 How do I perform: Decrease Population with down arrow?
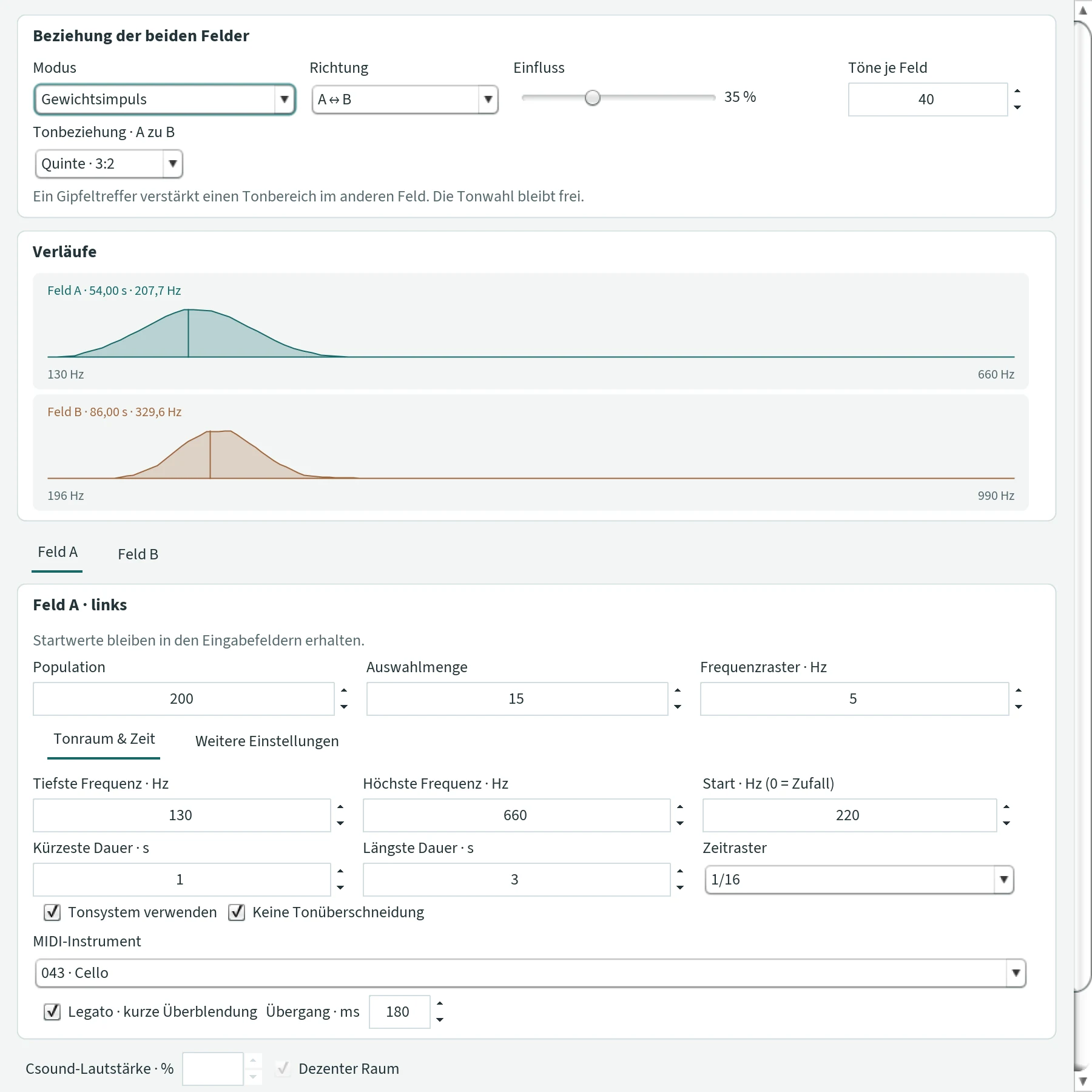click(x=344, y=707)
